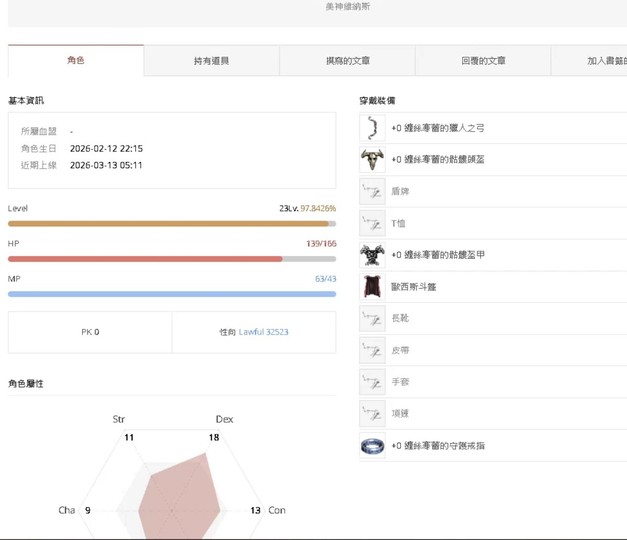Click the empty 長靴 boots slot icon
This screenshot has width=627, height=540.
tap(372, 318)
